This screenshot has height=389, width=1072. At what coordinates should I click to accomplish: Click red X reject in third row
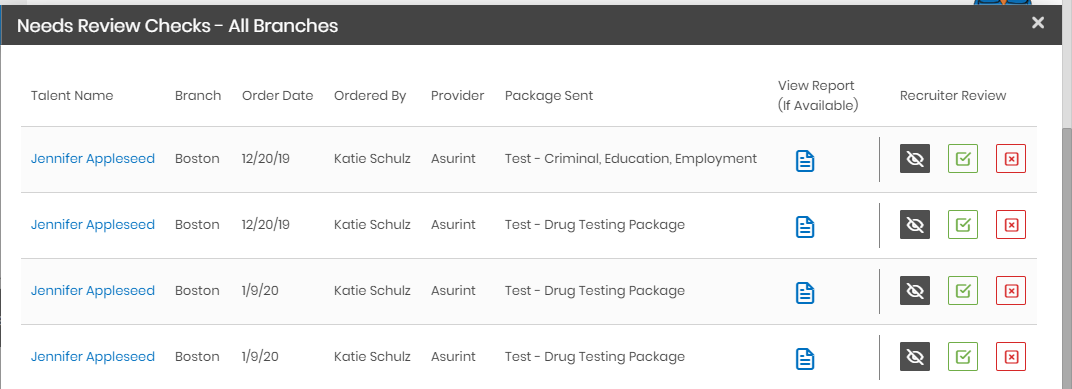[x=1010, y=291]
